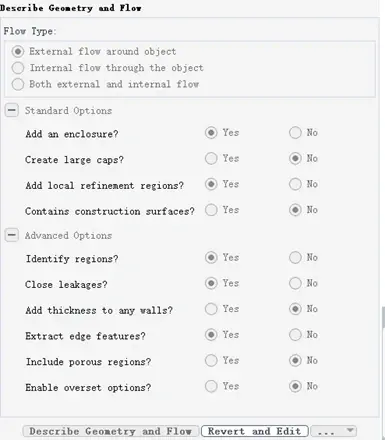Set Add an enclosure to No
Viewport: 385px width, 440px height.
point(295,133)
